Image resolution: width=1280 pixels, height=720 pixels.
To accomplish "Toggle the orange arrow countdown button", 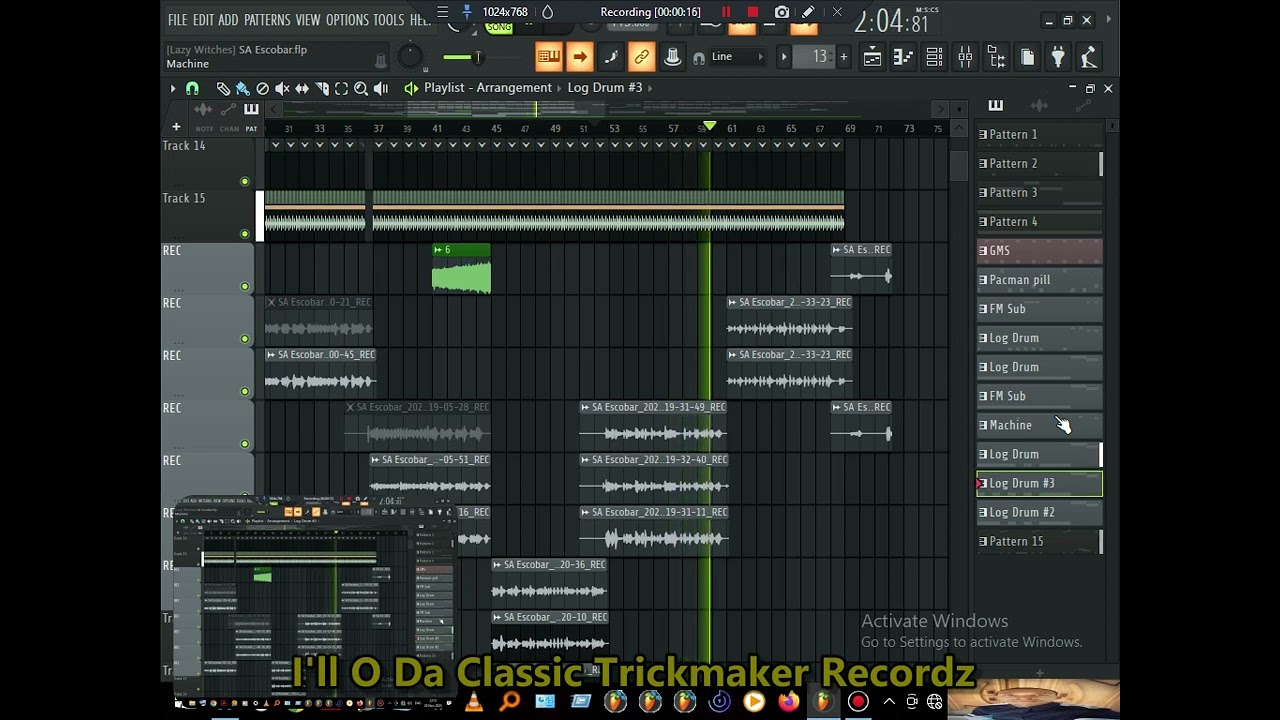I will click(580, 57).
